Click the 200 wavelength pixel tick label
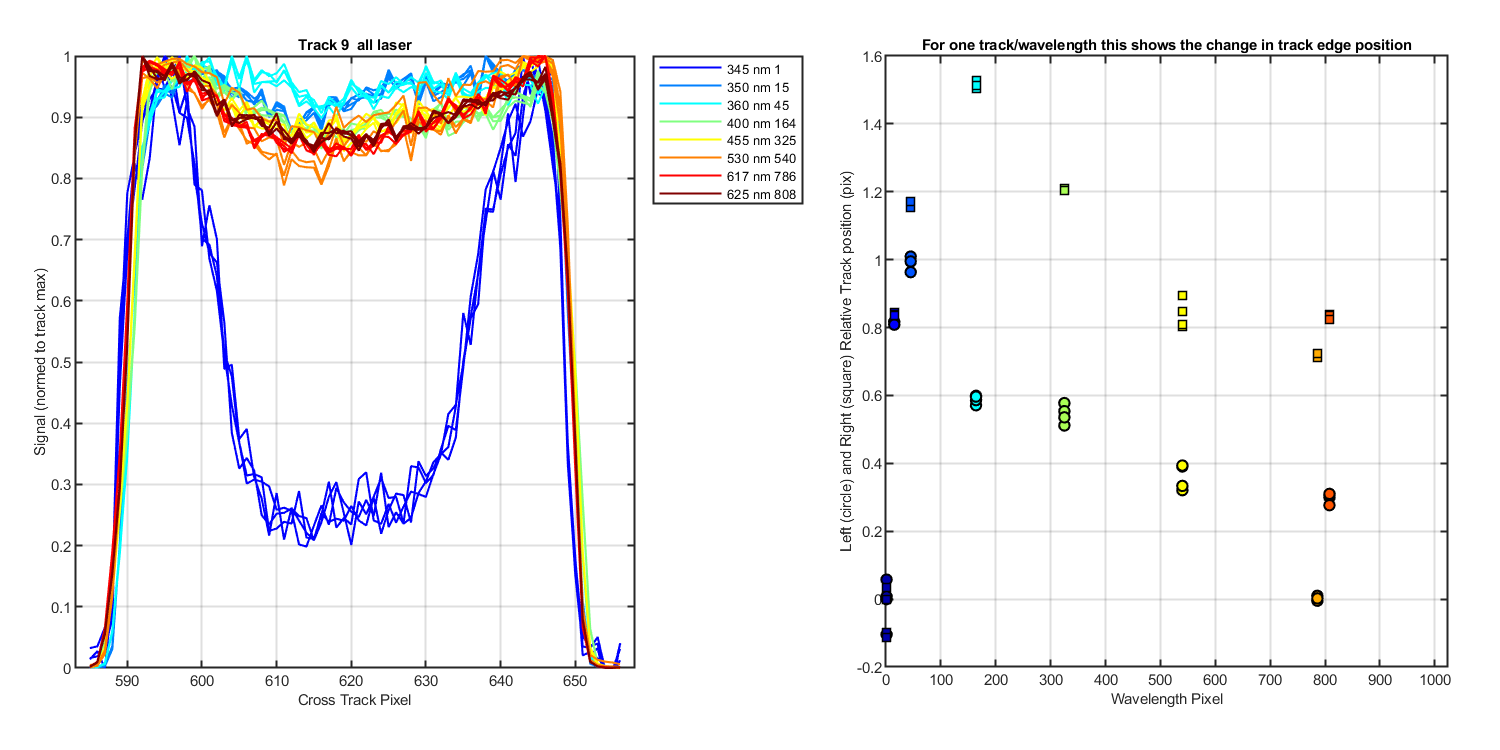 tap(995, 682)
